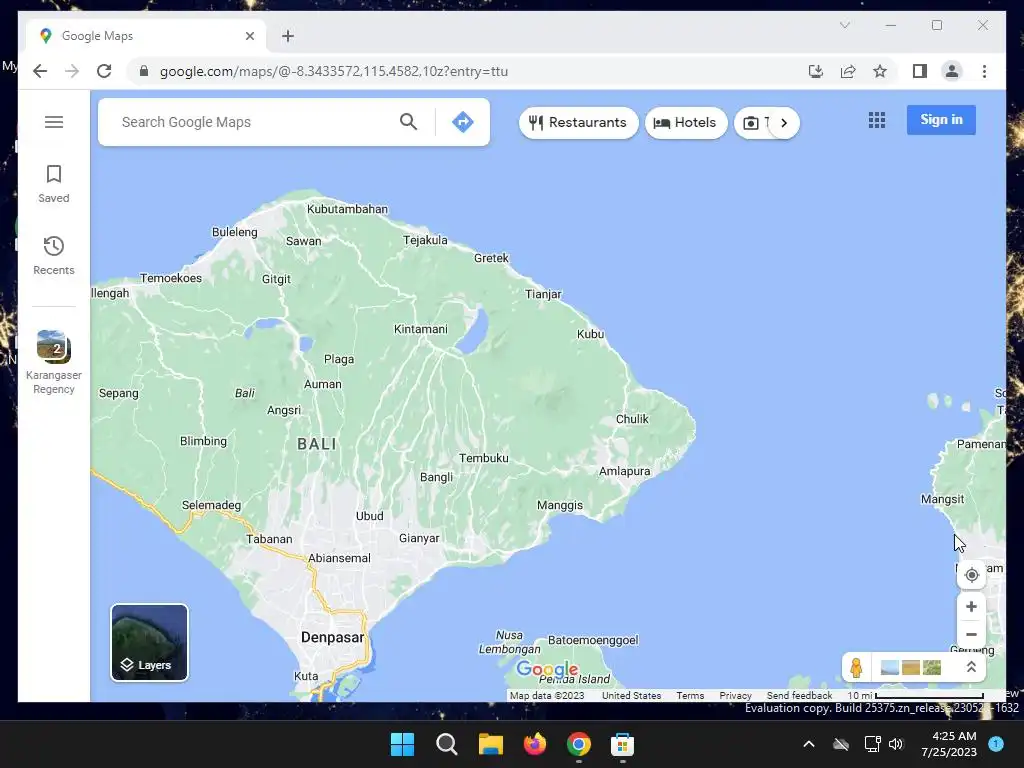Open the imagery thumbnails strip
Screen dimensions: 1024x768
pyautogui.click(x=911, y=667)
